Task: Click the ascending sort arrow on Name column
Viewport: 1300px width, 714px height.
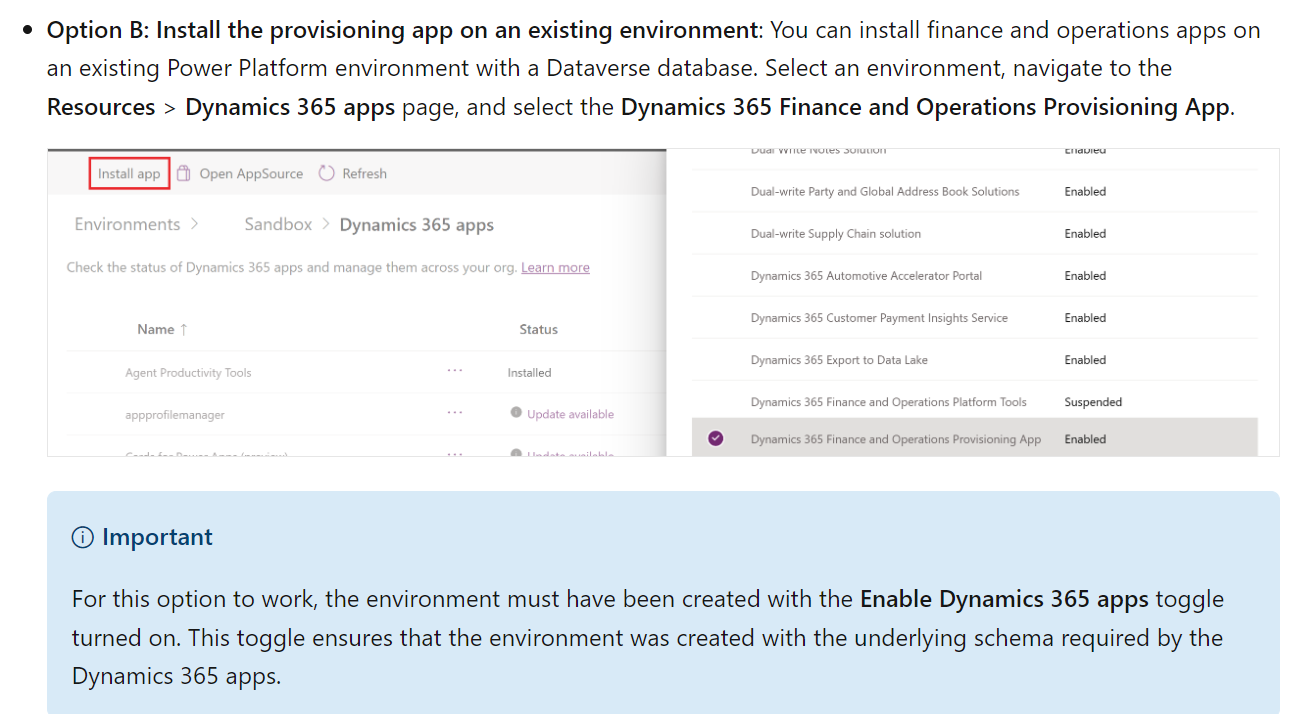Action: click(x=182, y=329)
